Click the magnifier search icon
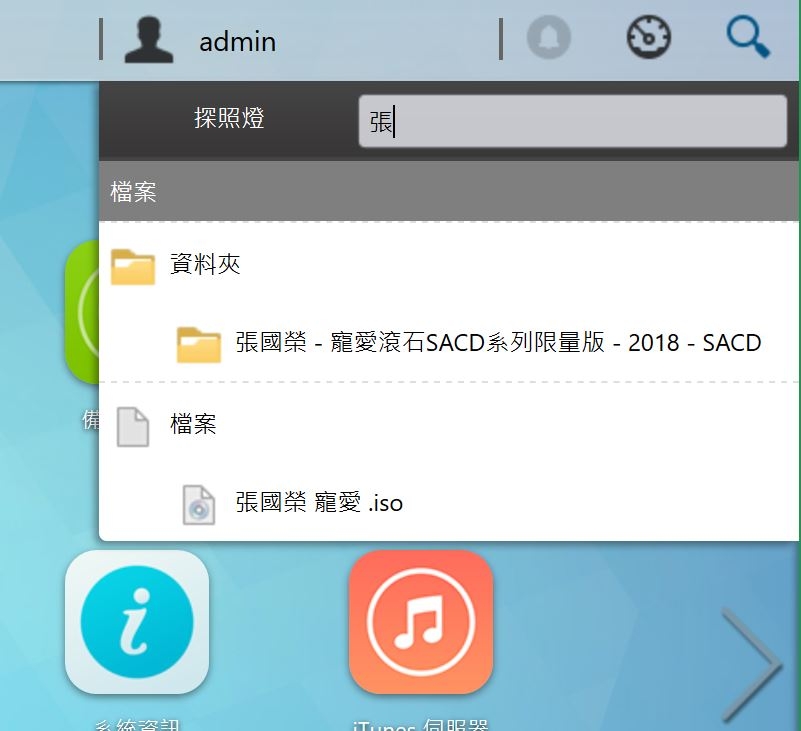The height and width of the screenshot is (731, 801). 748,37
